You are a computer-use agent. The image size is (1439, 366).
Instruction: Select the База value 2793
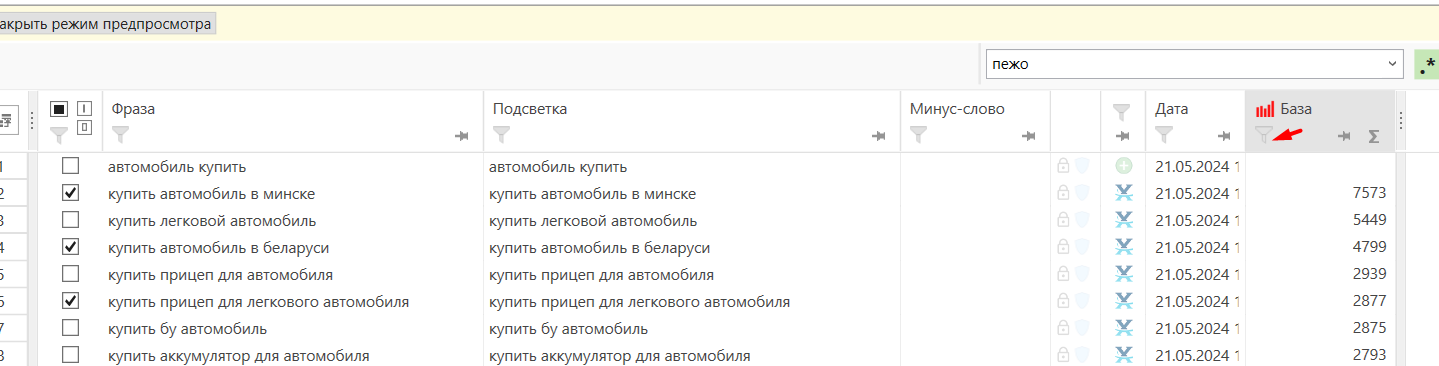click(1369, 355)
